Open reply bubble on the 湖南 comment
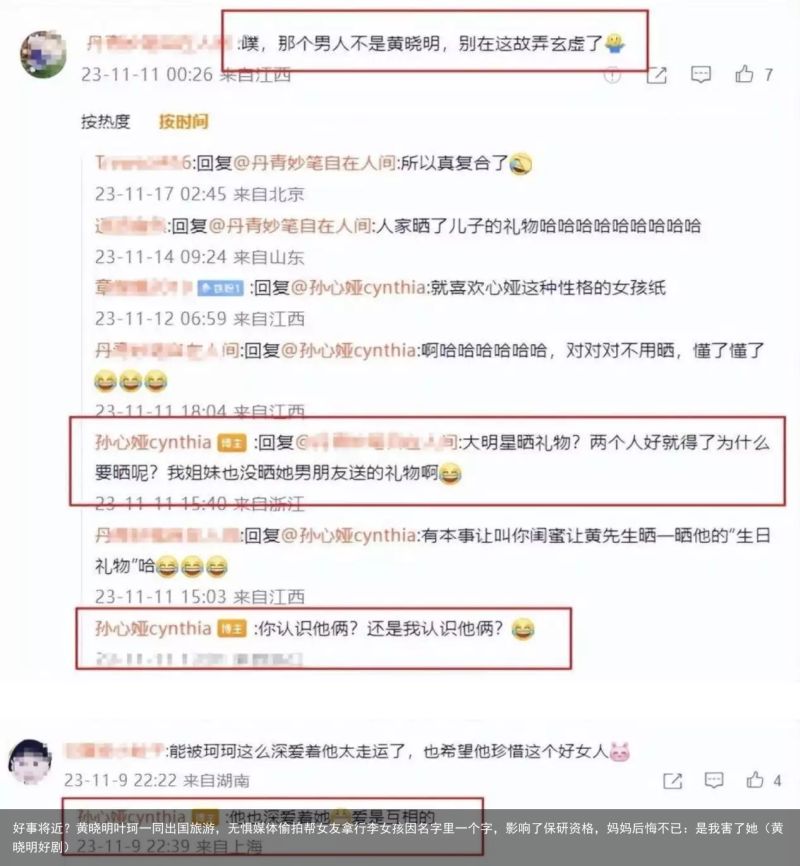 click(714, 780)
